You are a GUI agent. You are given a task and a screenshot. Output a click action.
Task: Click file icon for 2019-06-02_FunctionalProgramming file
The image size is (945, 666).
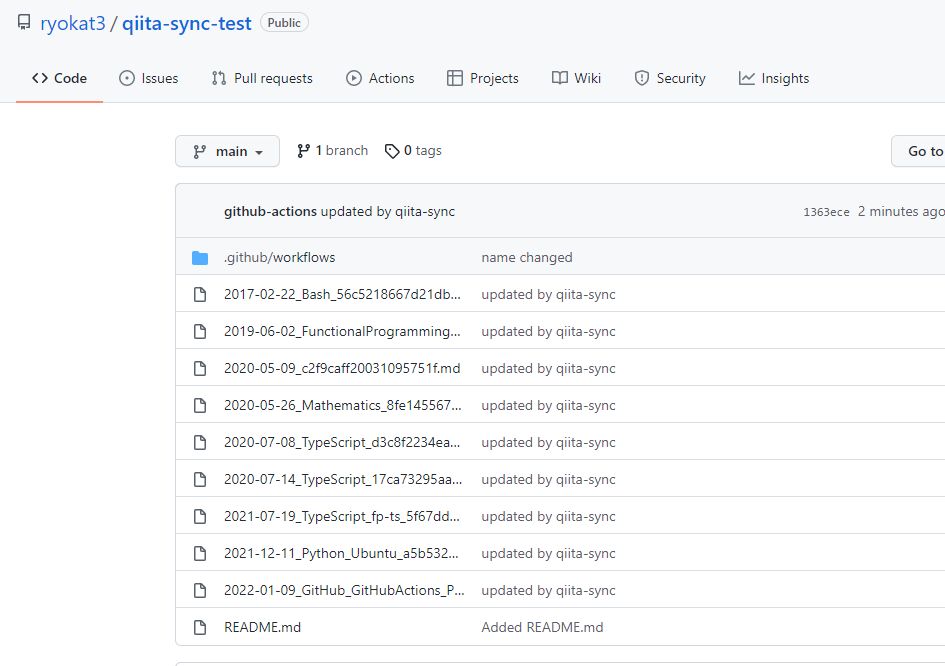pyautogui.click(x=200, y=331)
